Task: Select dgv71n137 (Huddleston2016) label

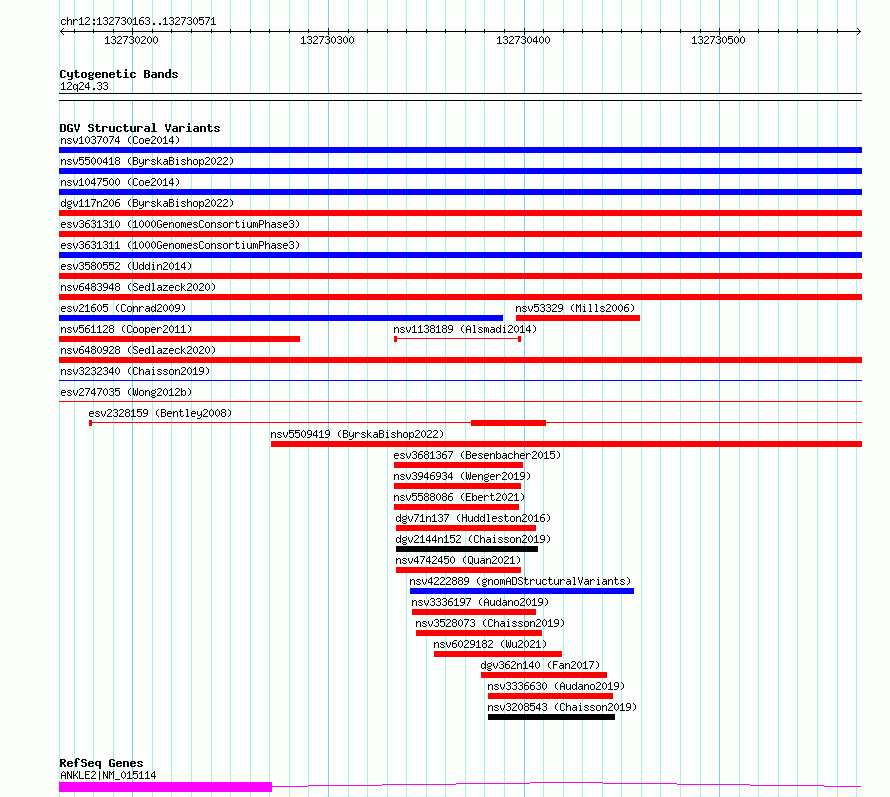Action: tap(473, 518)
